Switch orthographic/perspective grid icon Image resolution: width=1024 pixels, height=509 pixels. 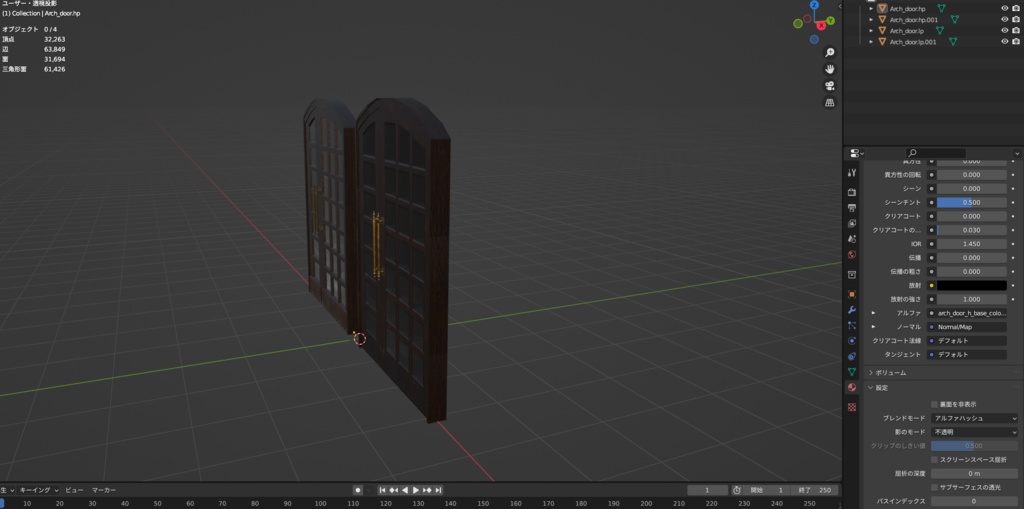(x=829, y=103)
